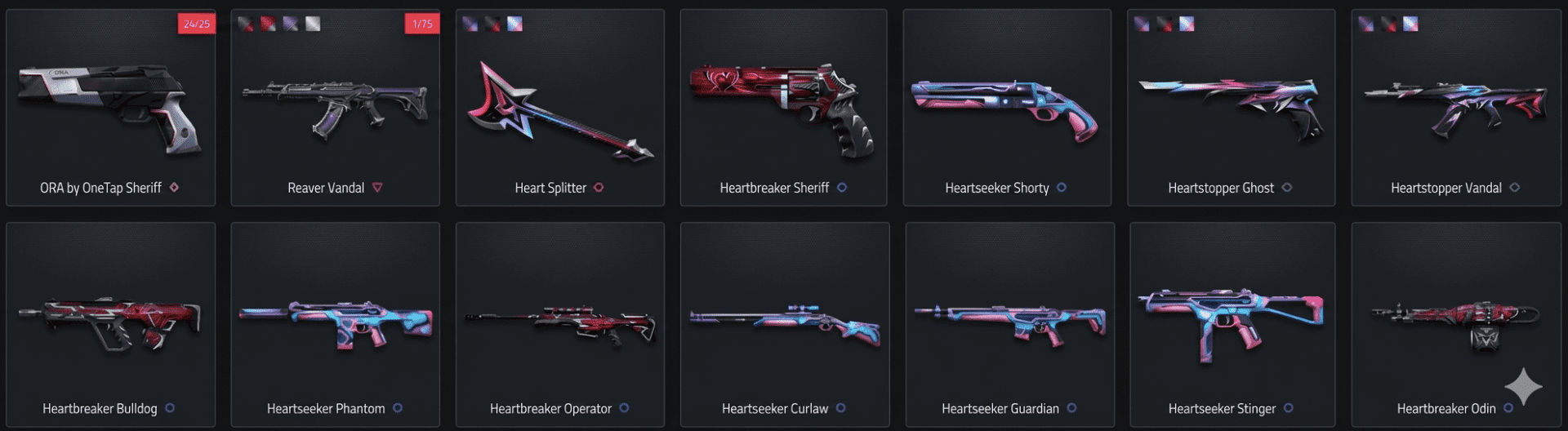This screenshot has height=431, width=1568.
Task: Click the triangle tier icon next to Reaver Vandal
Action: (x=377, y=188)
